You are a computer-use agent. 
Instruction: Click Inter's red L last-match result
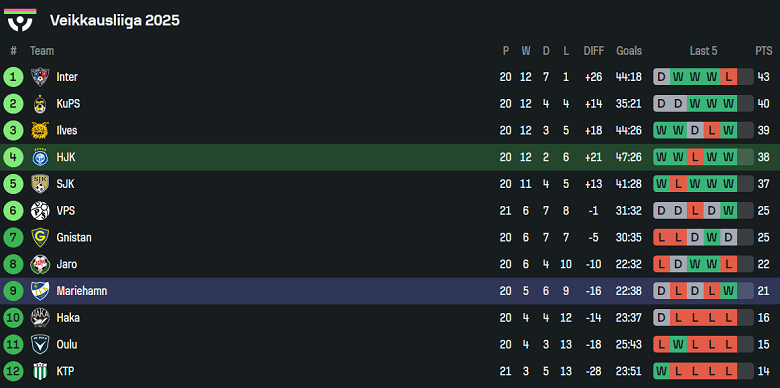[x=728, y=77]
